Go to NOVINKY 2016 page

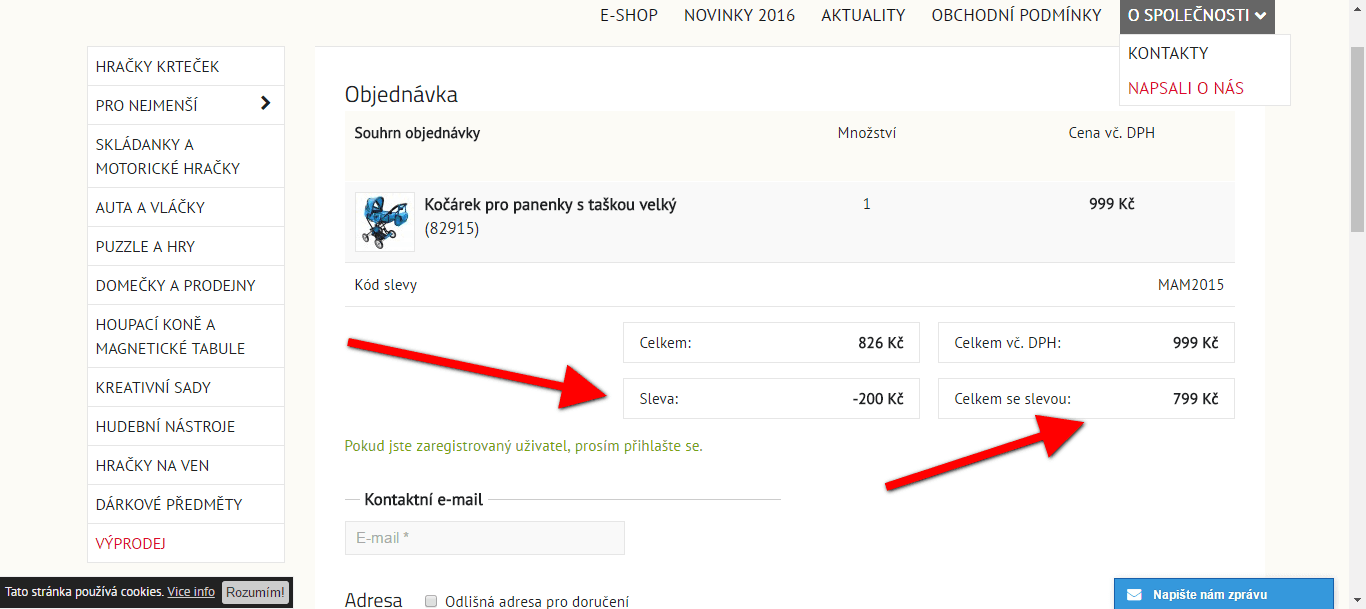click(740, 15)
